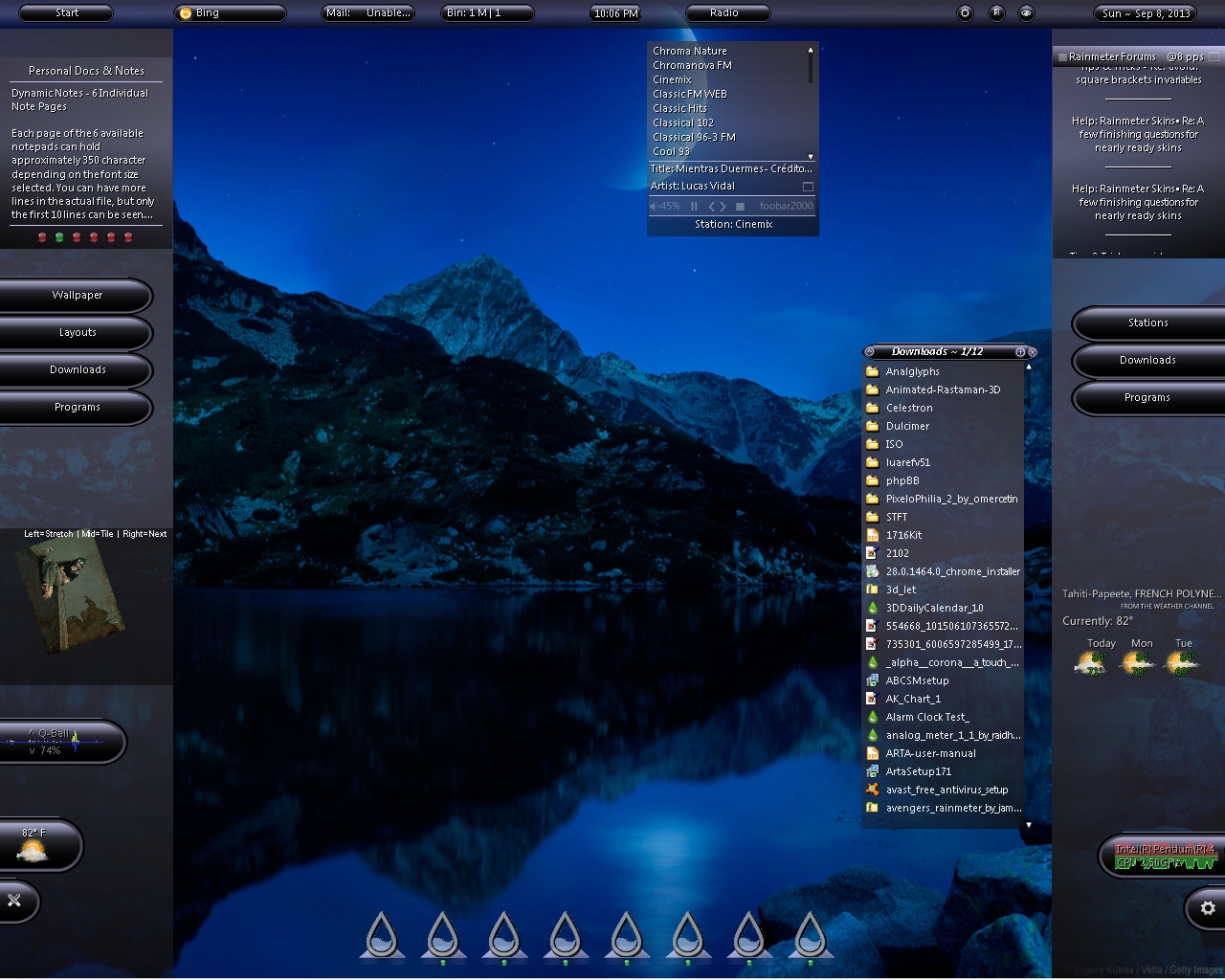The image size is (1225, 980).
Task: Open the Bing search pill
Action: pos(230,13)
